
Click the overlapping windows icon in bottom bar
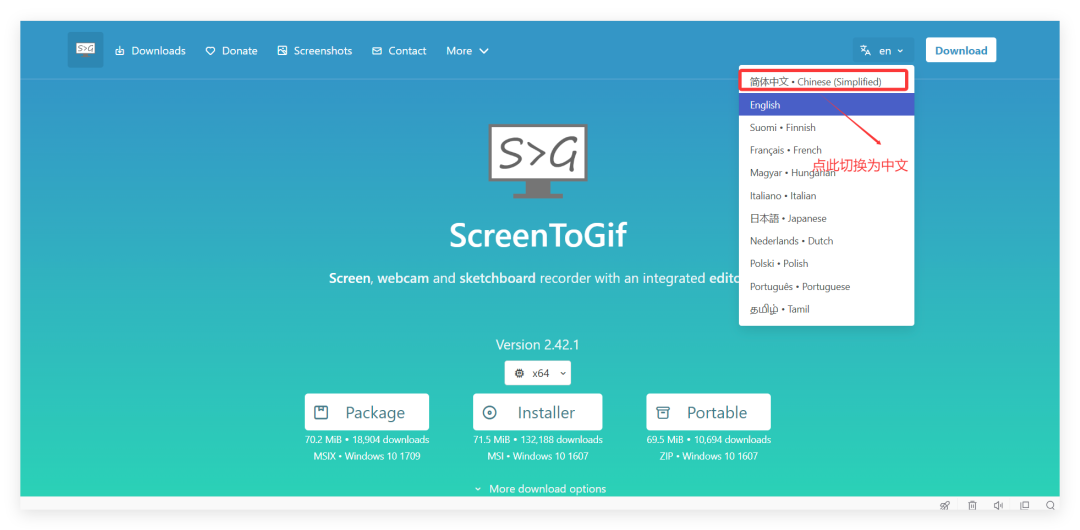point(1024,505)
